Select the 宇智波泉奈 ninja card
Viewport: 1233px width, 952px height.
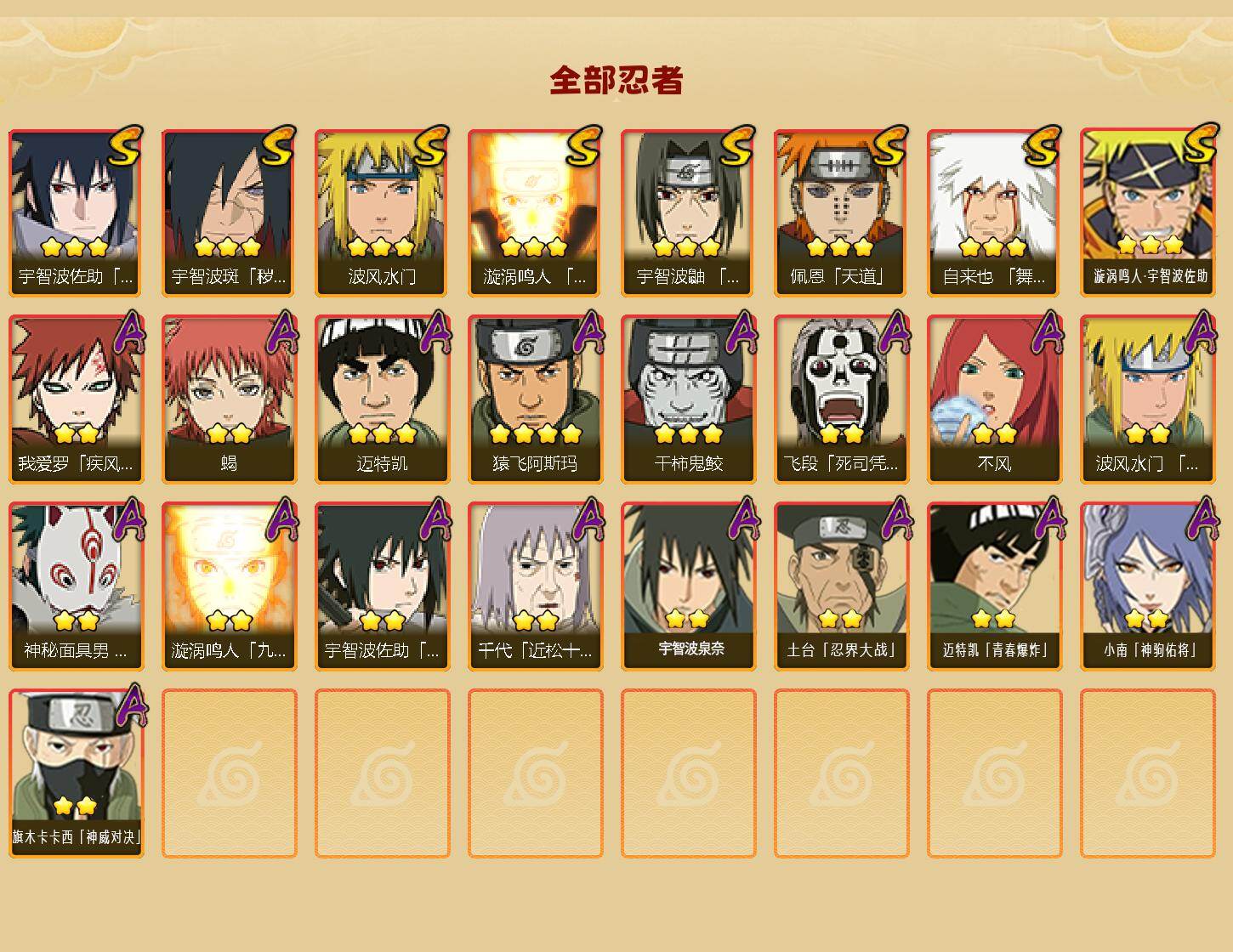point(689,586)
